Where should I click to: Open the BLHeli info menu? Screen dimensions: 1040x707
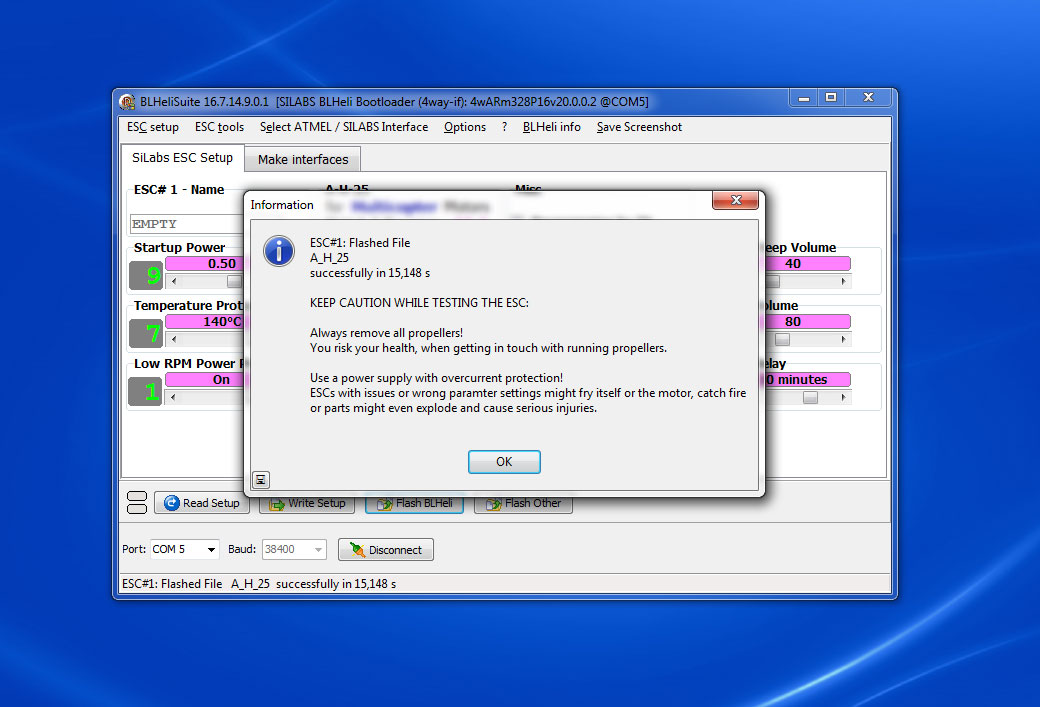pyautogui.click(x=551, y=127)
